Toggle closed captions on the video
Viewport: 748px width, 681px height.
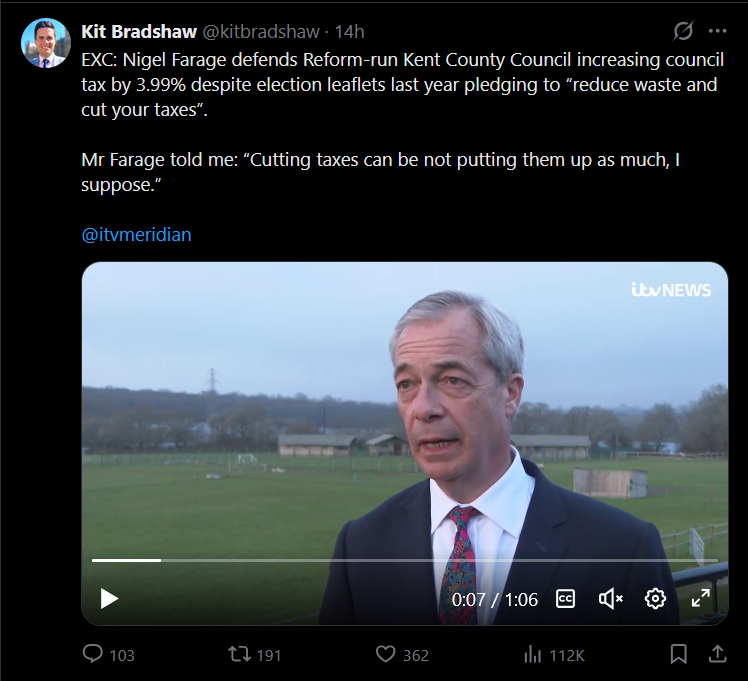pyautogui.click(x=565, y=599)
